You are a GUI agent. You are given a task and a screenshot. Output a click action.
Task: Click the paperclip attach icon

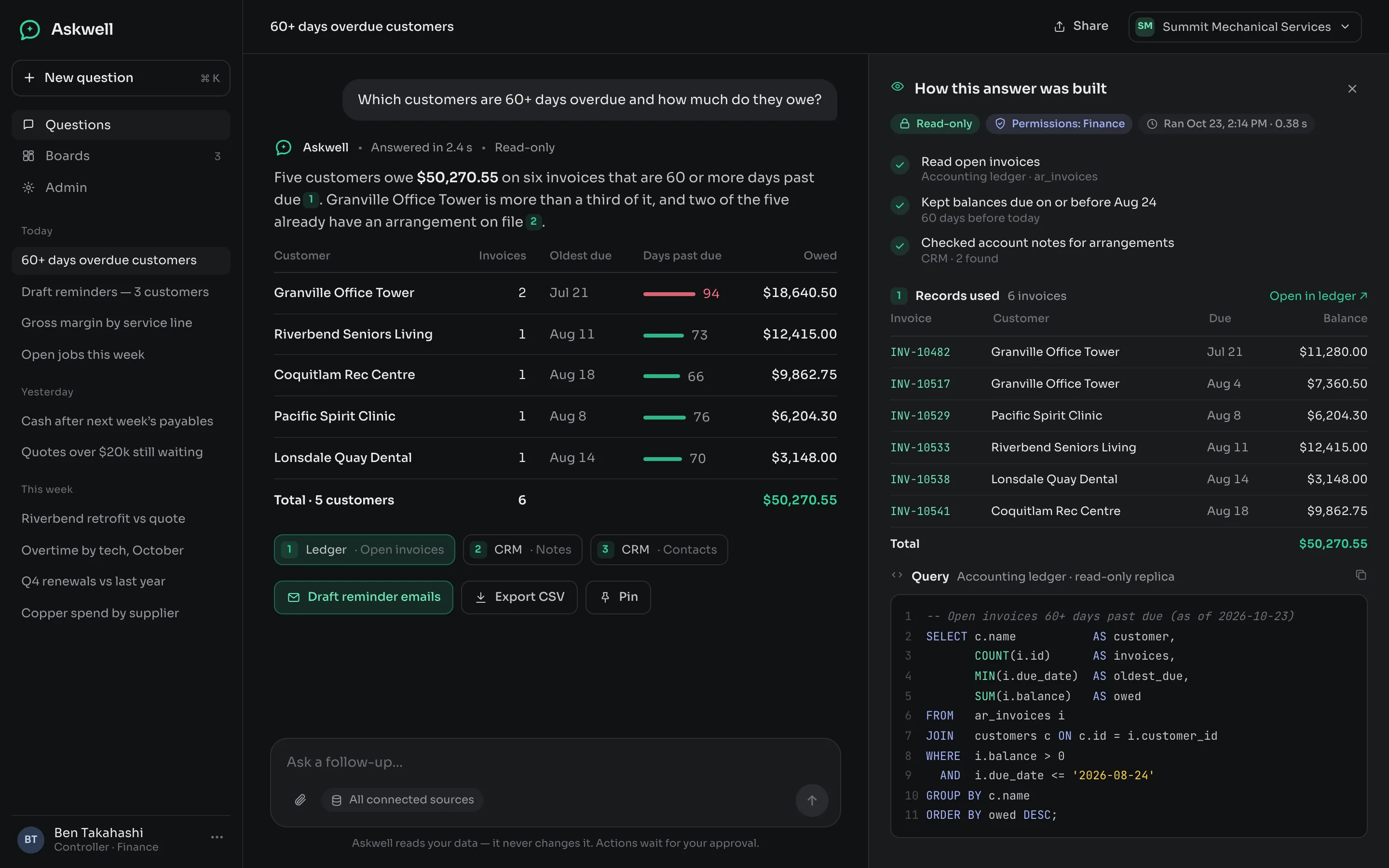tap(300, 800)
